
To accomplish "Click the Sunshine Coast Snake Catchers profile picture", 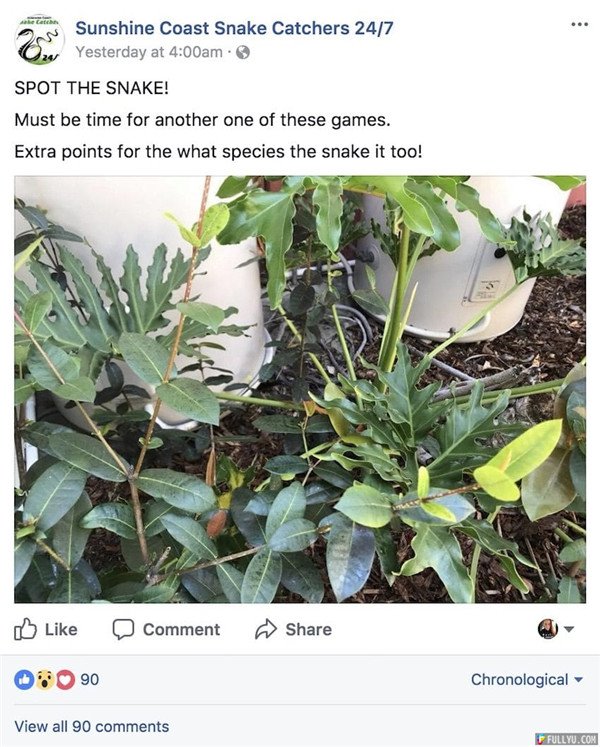I will [40, 40].
